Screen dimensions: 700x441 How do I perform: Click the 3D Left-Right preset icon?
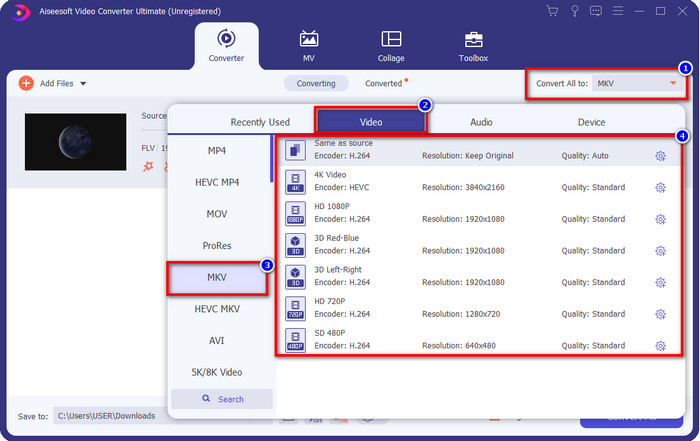(296, 277)
